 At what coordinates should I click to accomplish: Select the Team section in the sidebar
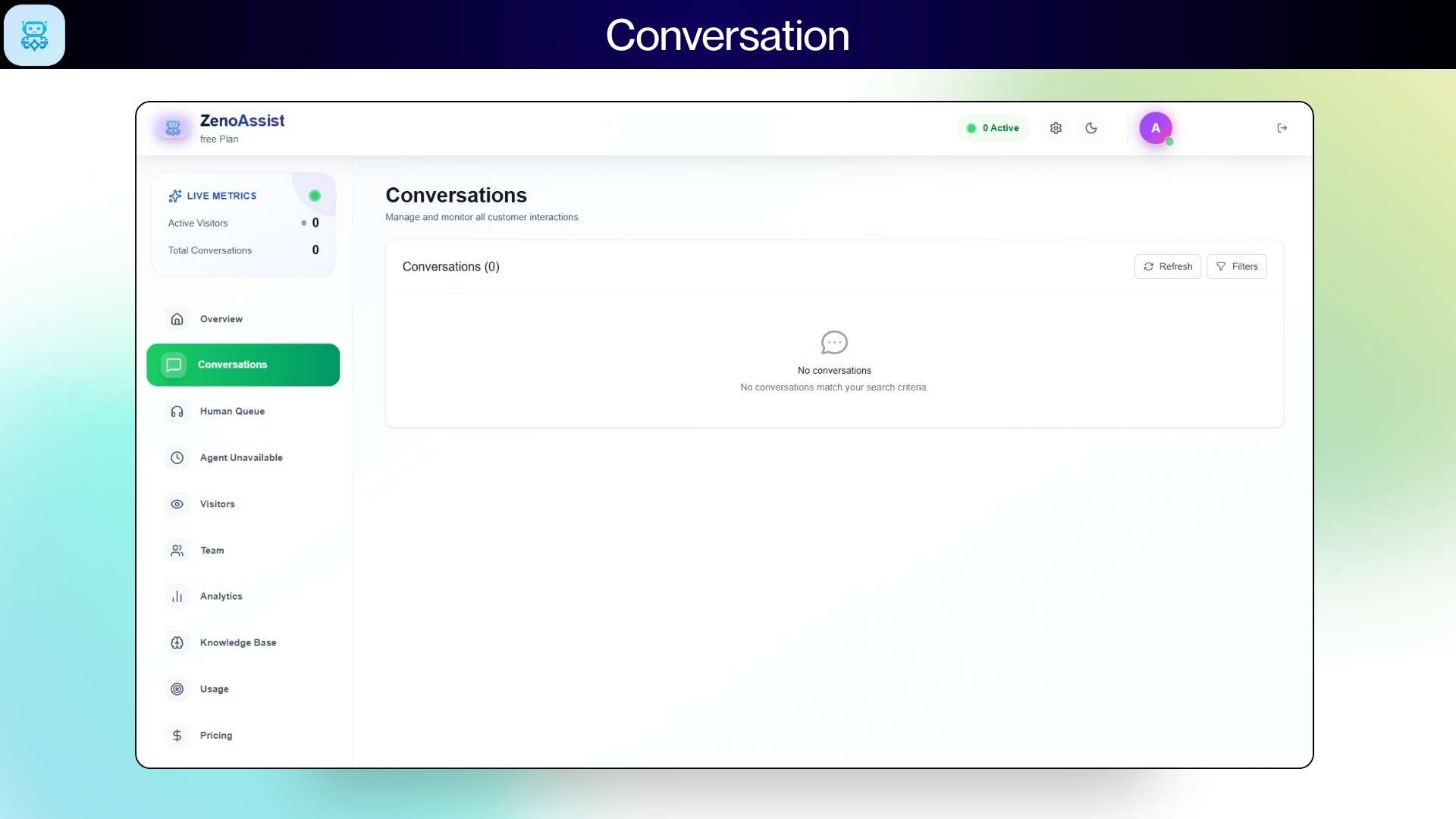[x=212, y=550]
